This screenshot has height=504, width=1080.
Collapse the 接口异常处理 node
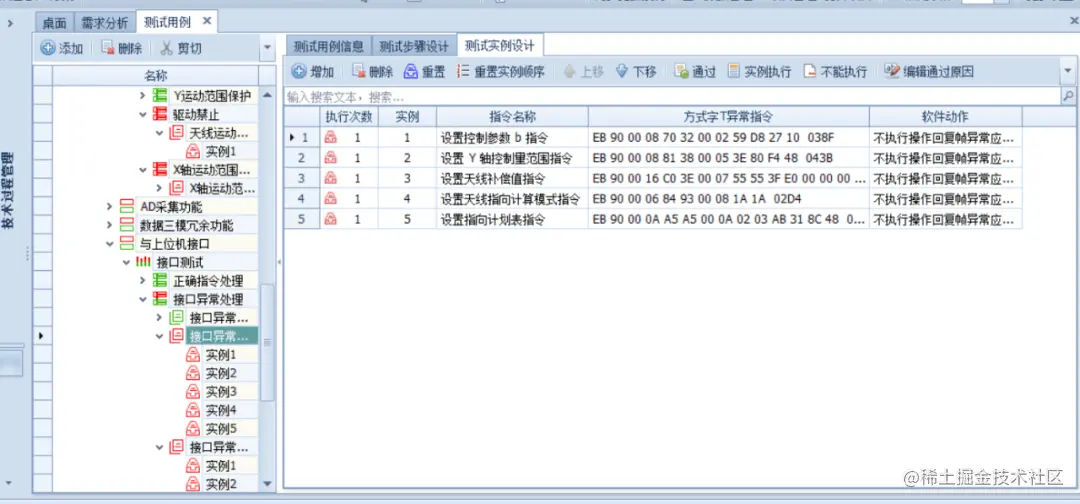143,300
